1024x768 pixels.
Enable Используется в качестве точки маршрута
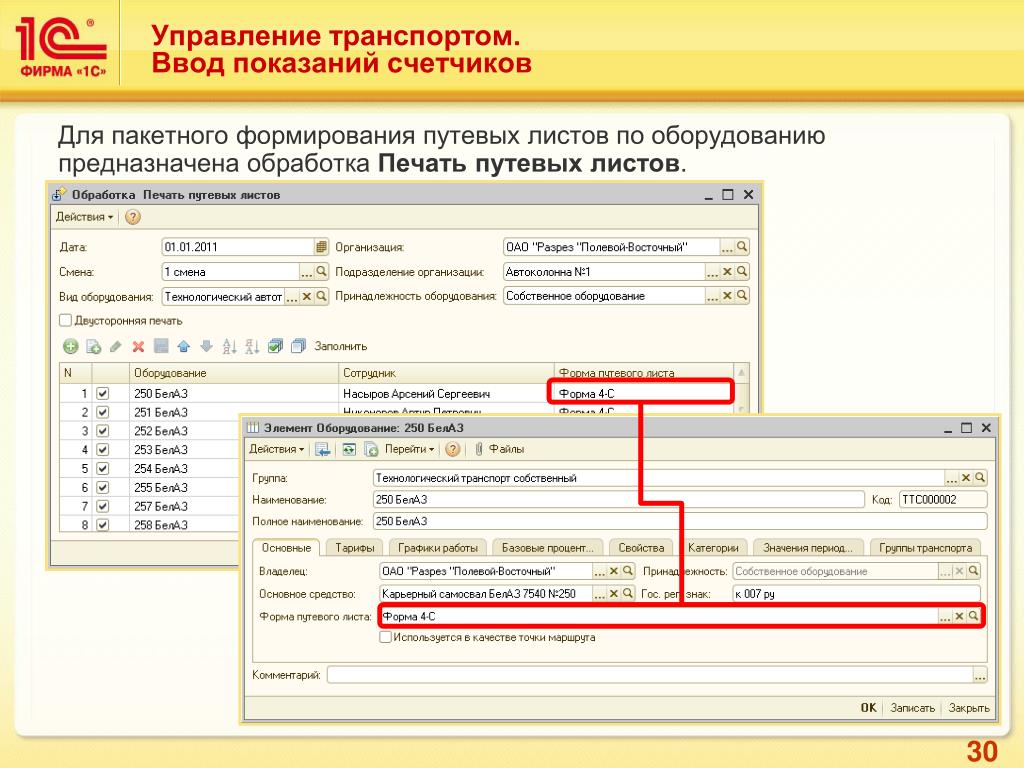click(x=386, y=637)
